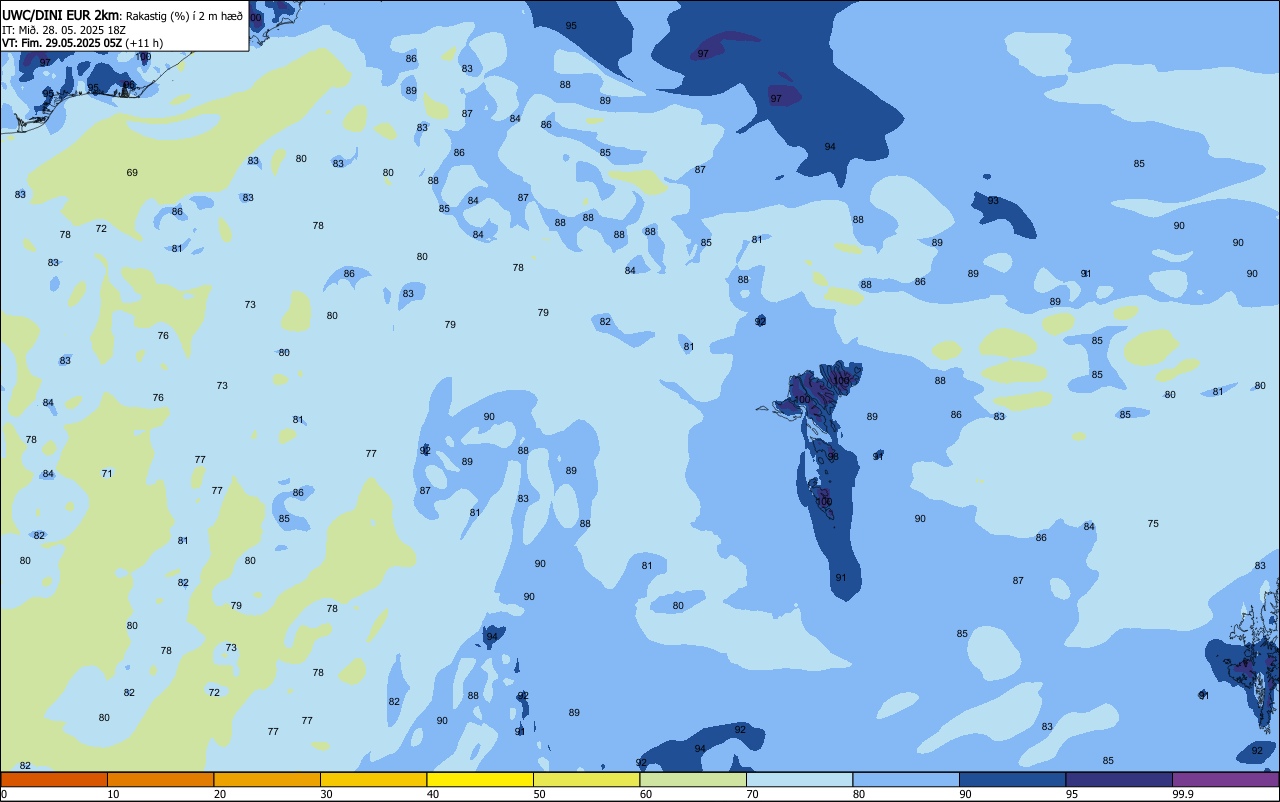Click the orange 10–20 legend swatch
Screen dimensions: 1280x802
click(x=160, y=779)
